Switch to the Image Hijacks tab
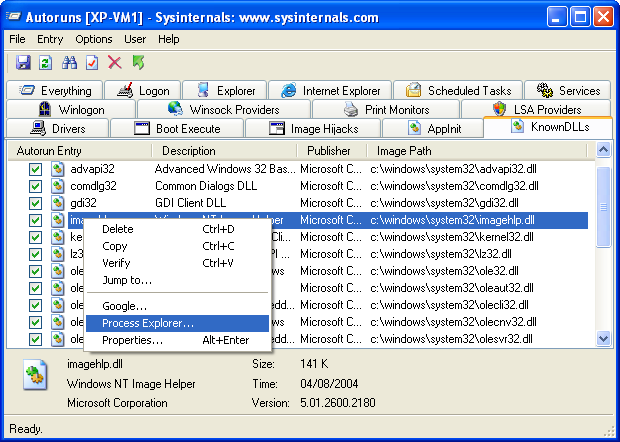 pos(313,128)
